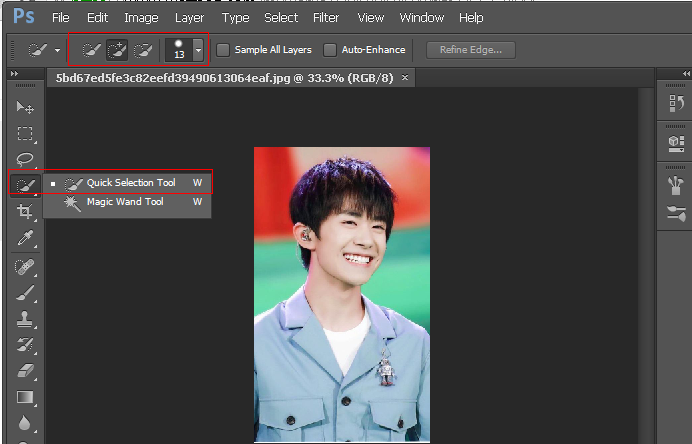Image resolution: width=692 pixels, height=444 pixels.
Task: Click the Refine Edge button
Action: (x=470, y=50)
